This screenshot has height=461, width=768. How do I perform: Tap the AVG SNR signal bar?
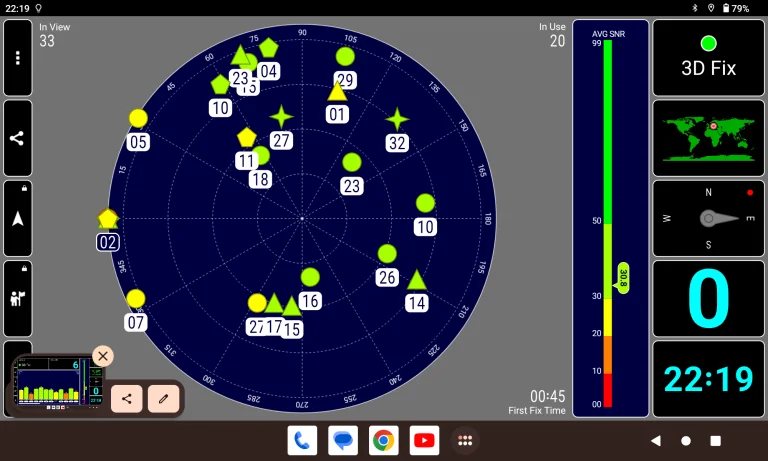tap(607, 225)
